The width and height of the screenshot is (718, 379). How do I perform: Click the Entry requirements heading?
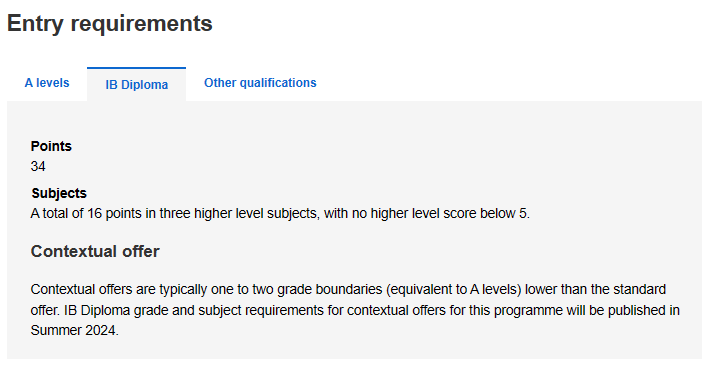110,23
